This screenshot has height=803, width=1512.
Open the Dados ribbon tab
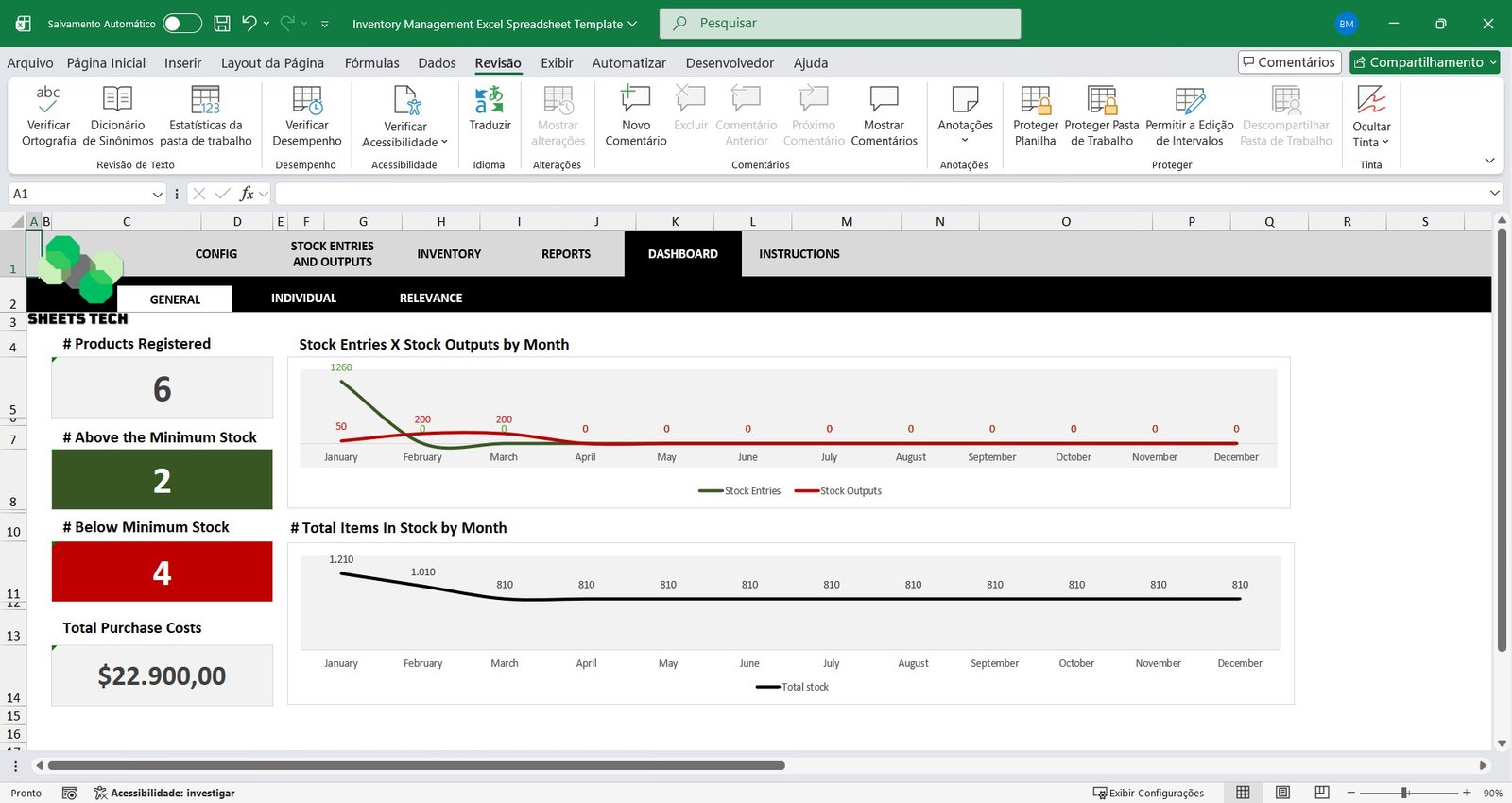(x=437, y=63)
